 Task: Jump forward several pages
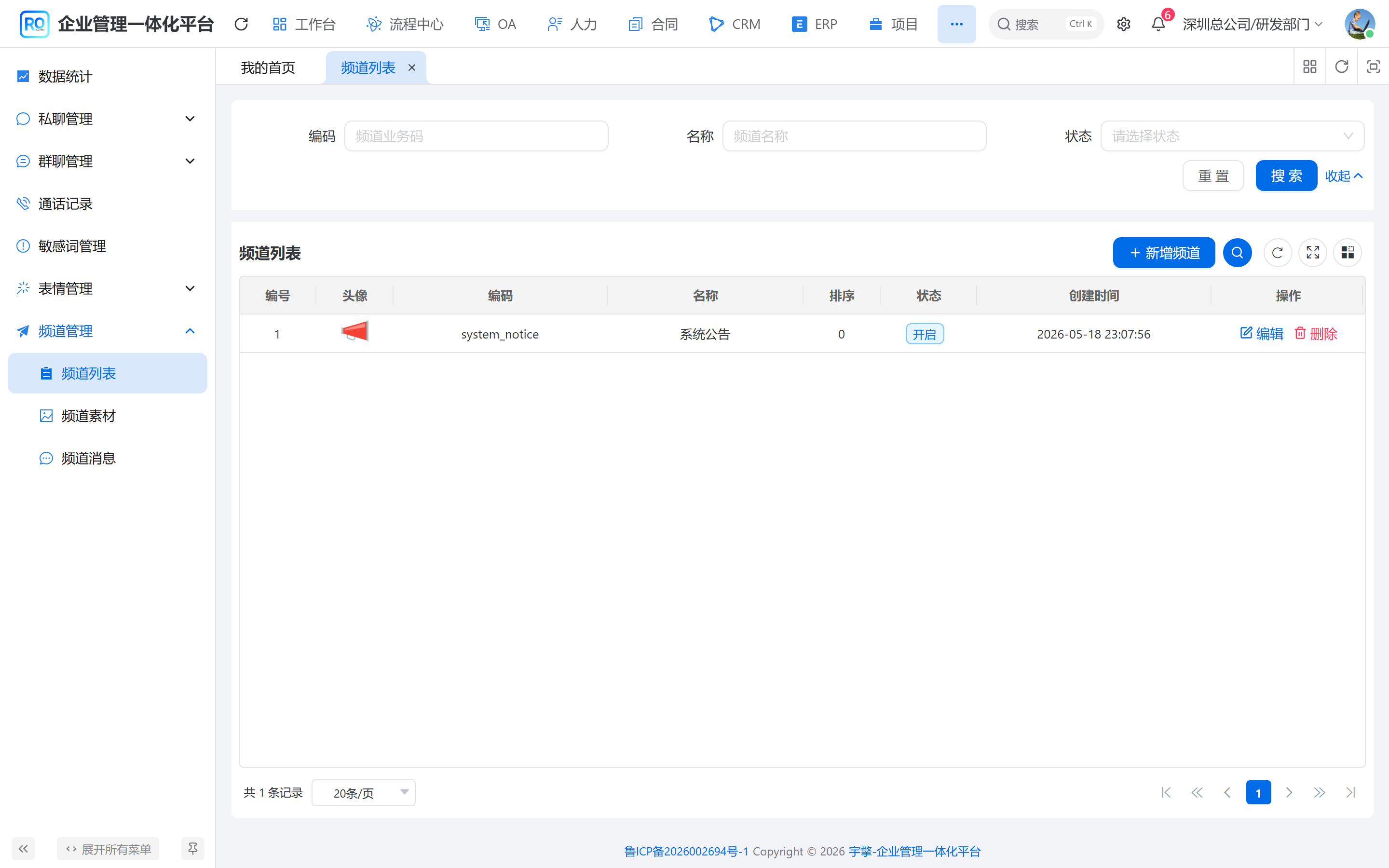[x=1320, y=793]
